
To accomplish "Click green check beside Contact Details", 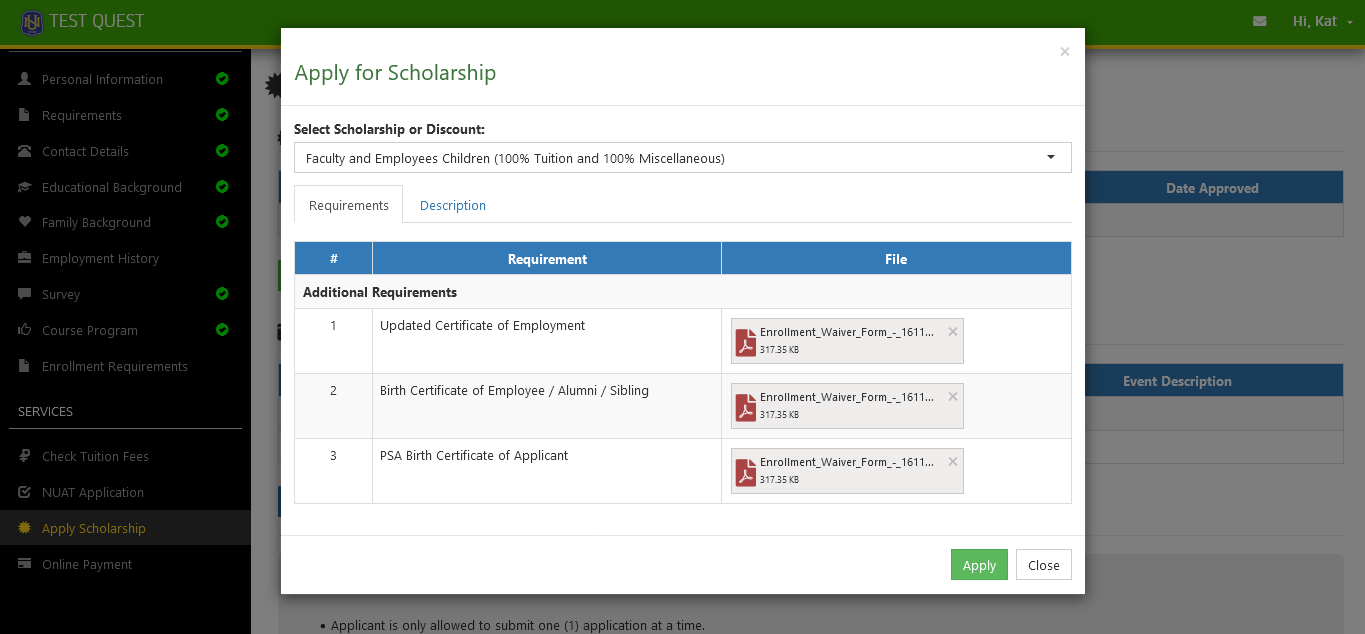I will point(222,151).
